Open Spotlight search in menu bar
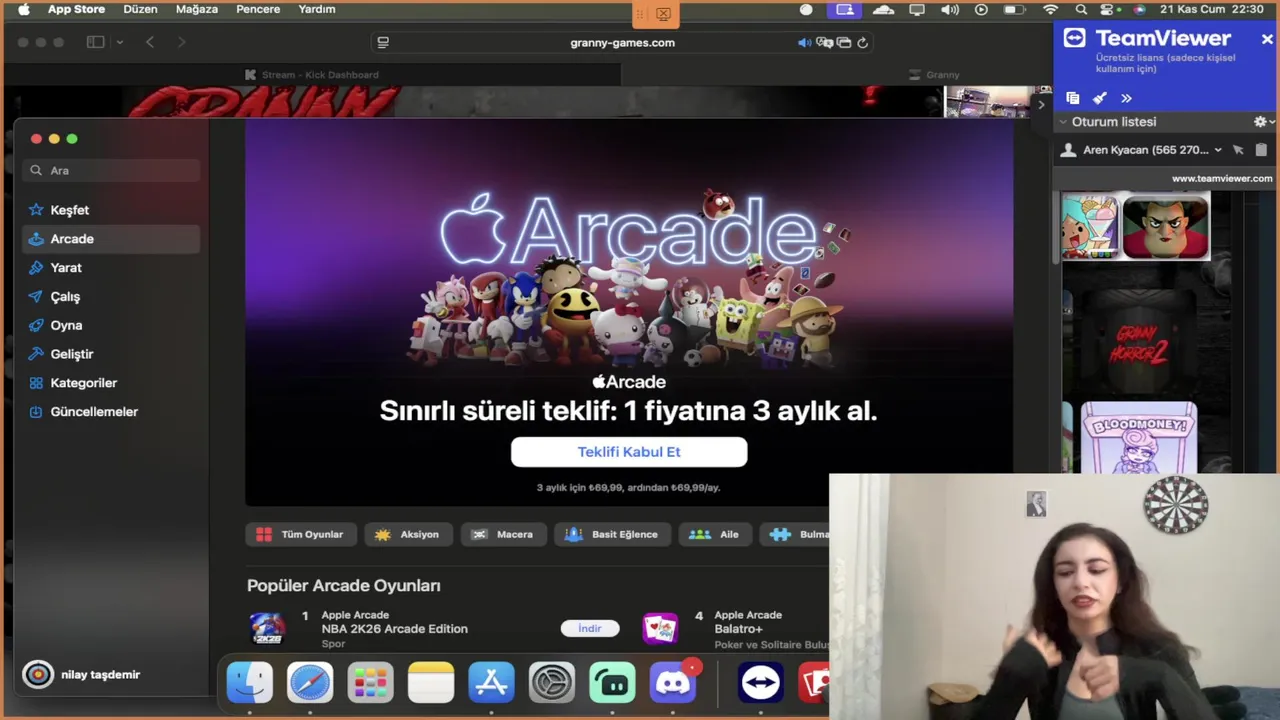 click(1081, 9)
